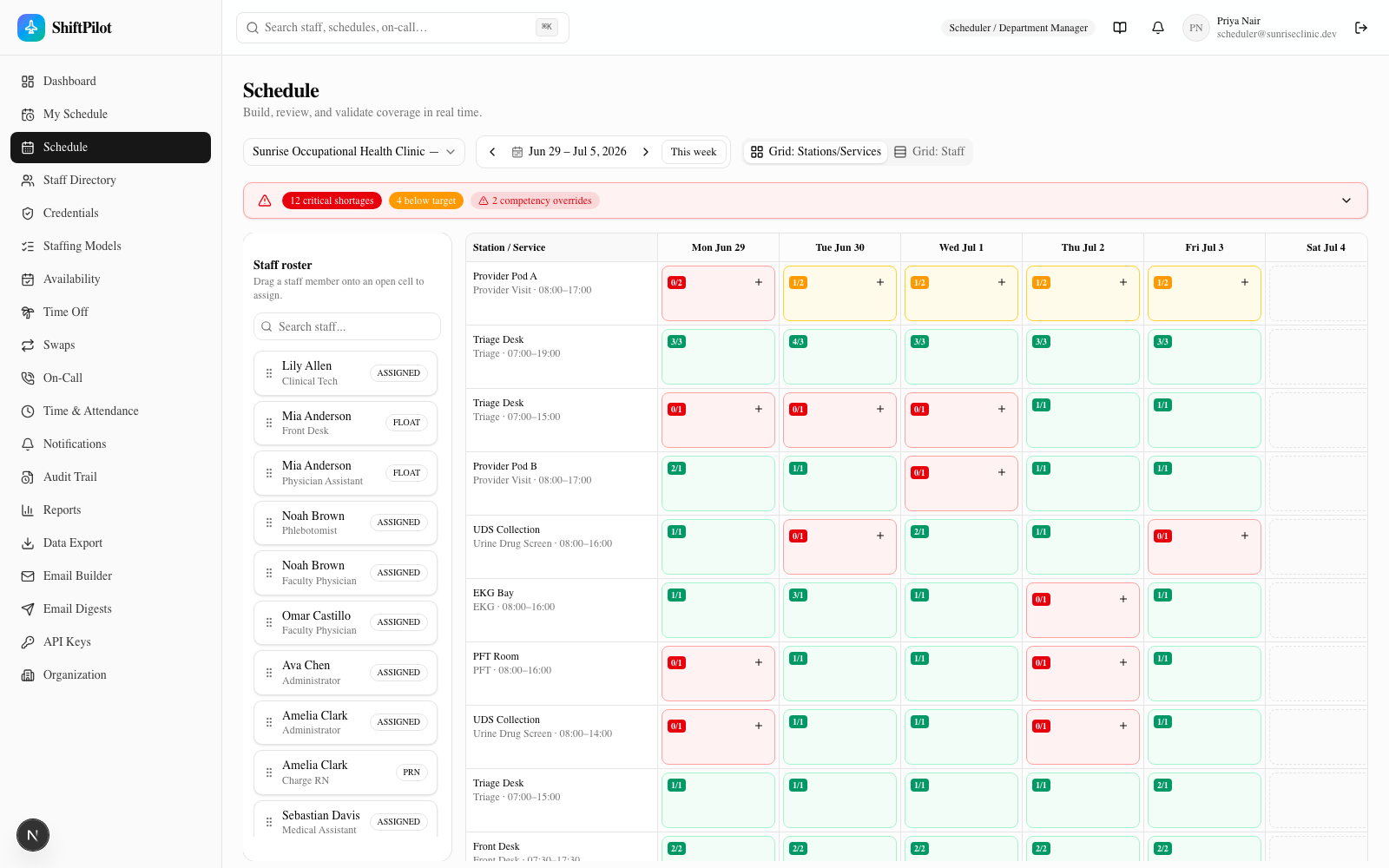Navigate to Swaps page
This screenshot has height=868, width=1389.
click(x=110, y=345)
